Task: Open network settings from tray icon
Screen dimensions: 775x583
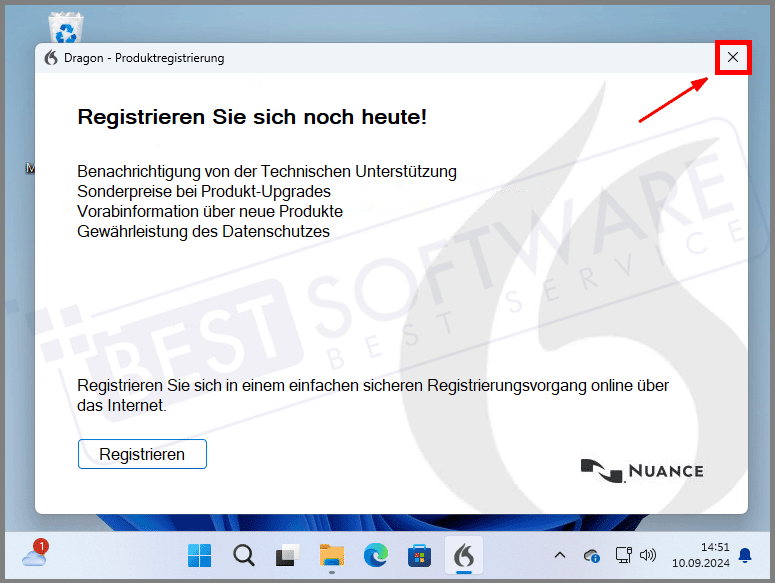Action: click(x=624, y=555)
